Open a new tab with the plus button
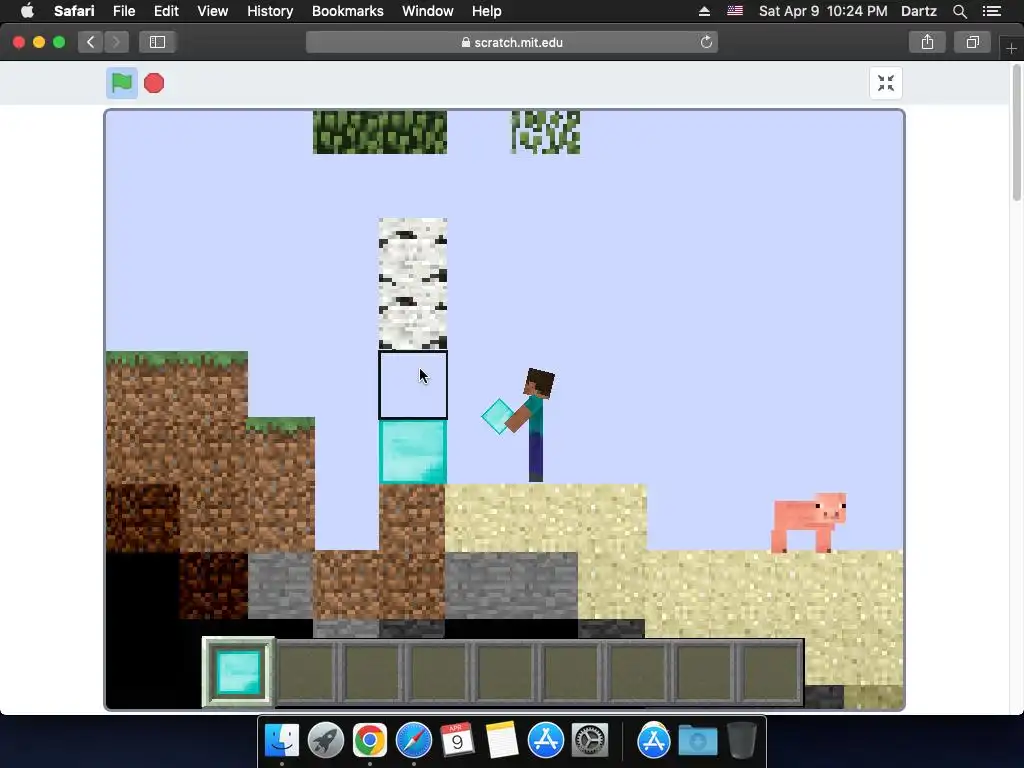The width and height of the screenshot is (1024, 768). [1011, 49]
